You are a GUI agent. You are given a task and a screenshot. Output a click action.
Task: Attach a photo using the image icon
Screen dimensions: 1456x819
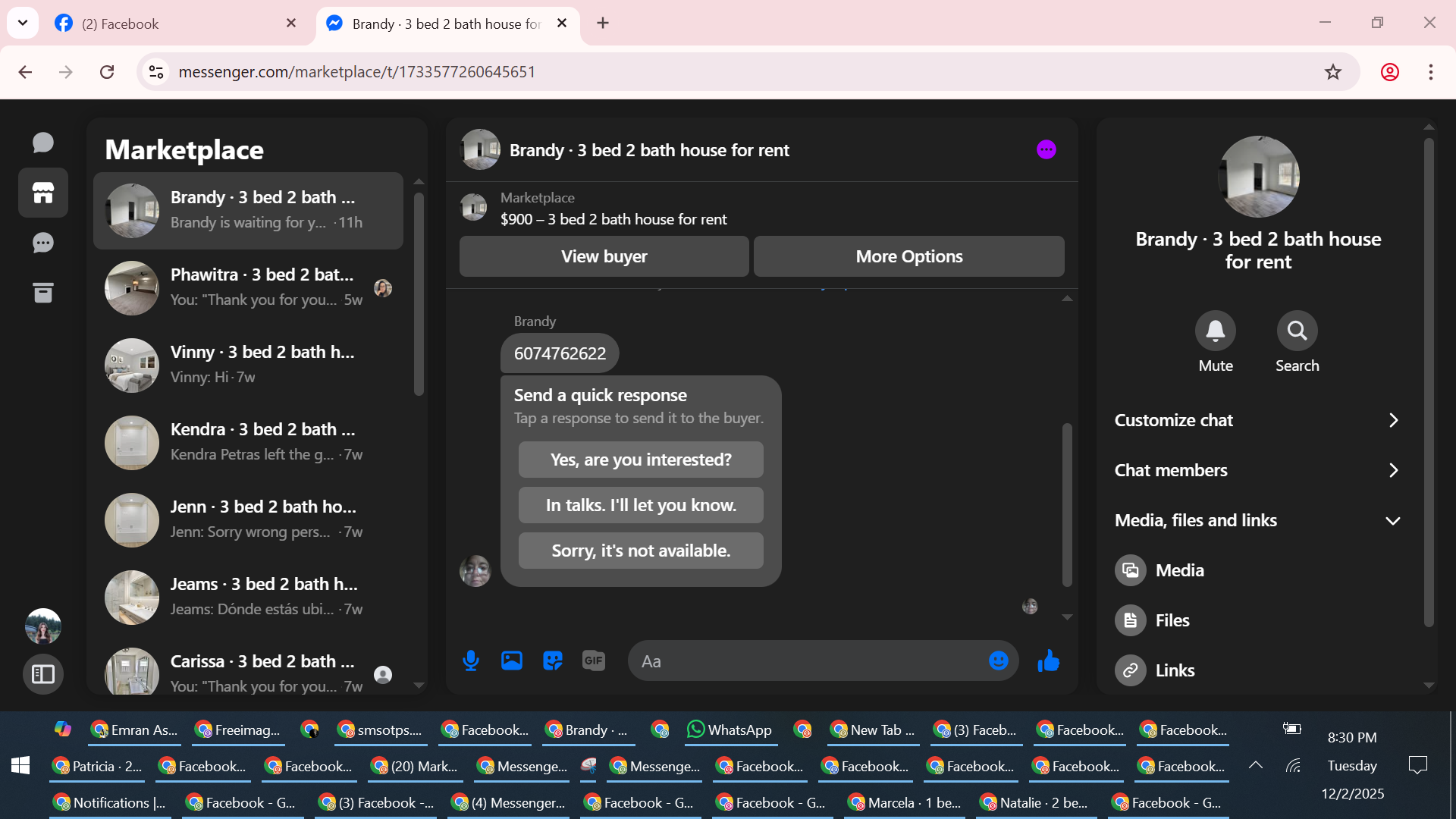click(512, 661)
